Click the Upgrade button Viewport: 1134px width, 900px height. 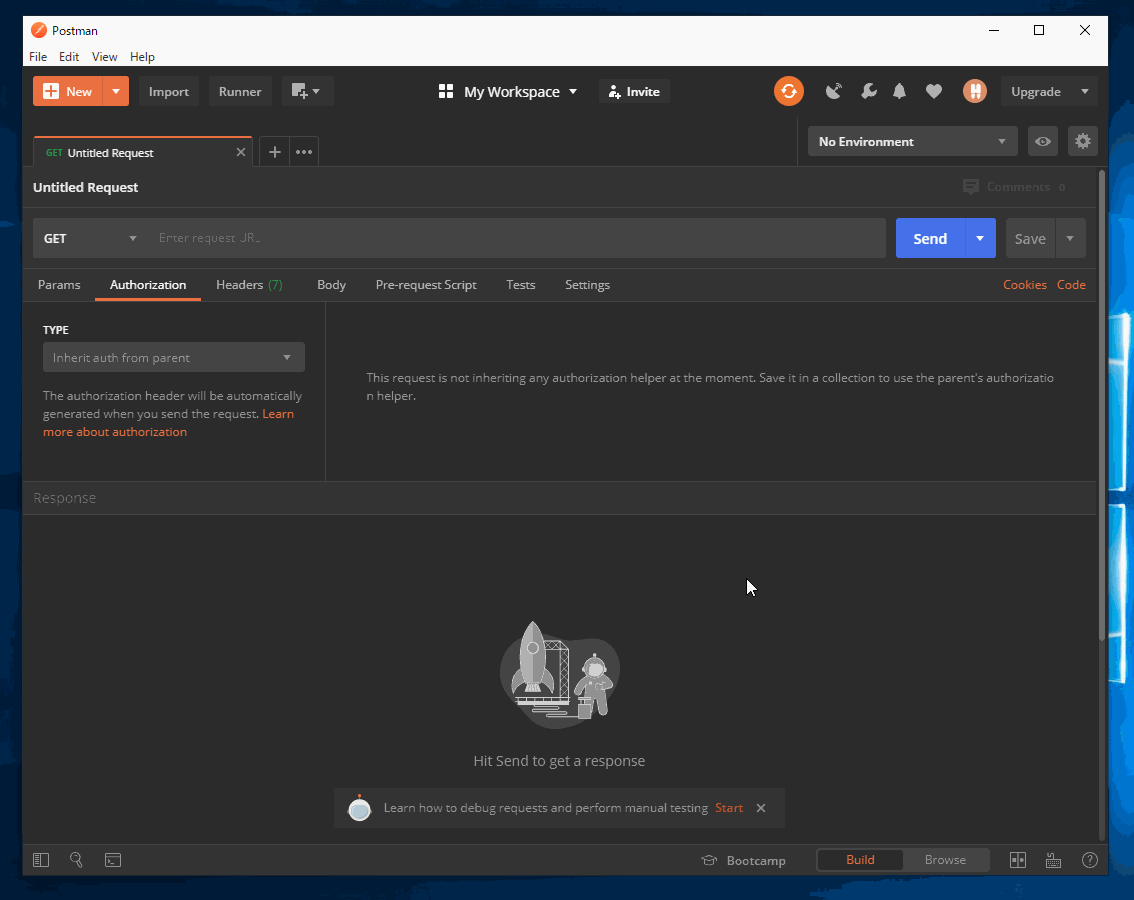pyautogui.click(x=1036, y=91)
